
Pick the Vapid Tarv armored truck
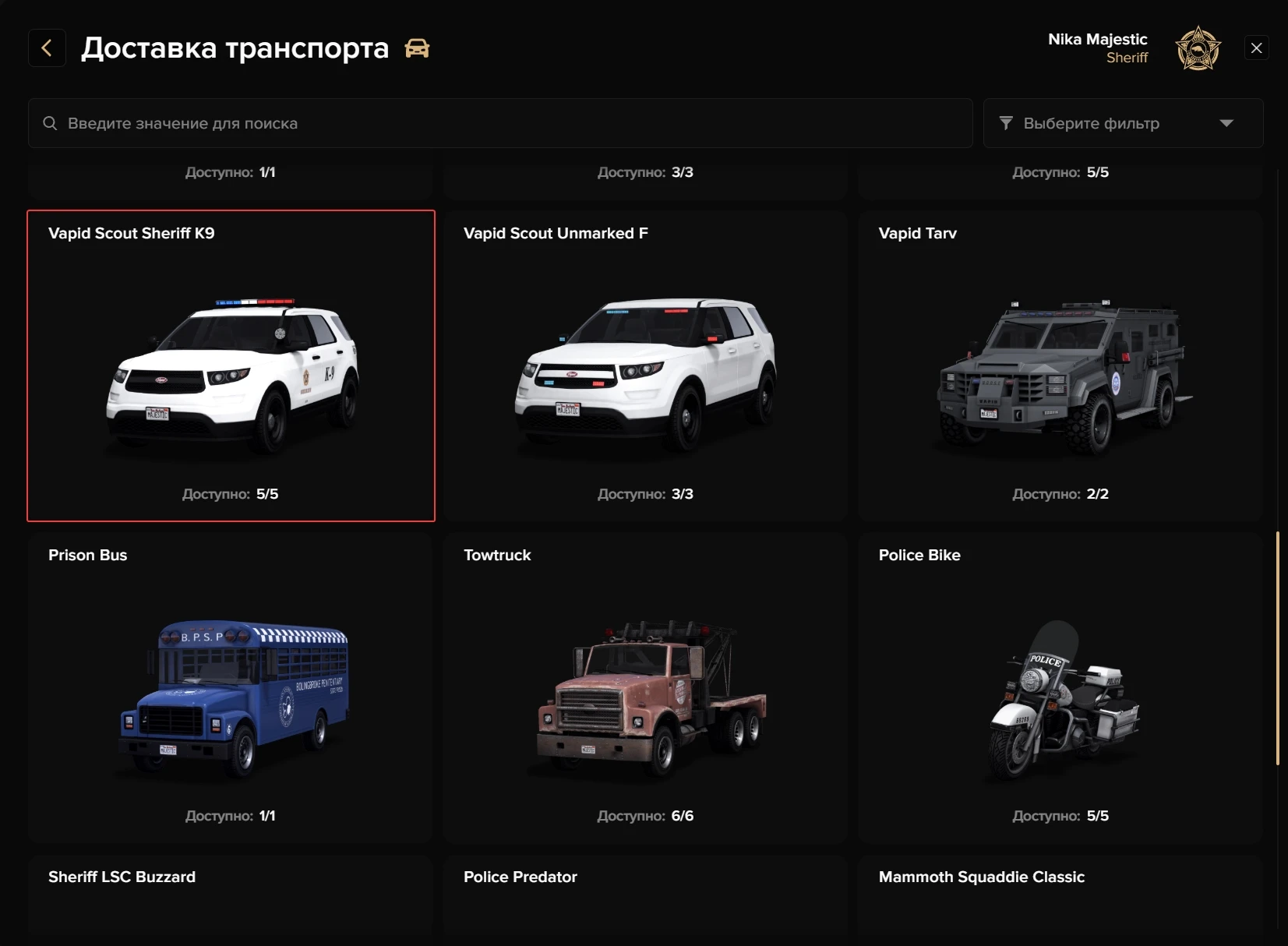[x=1060, y=374]
